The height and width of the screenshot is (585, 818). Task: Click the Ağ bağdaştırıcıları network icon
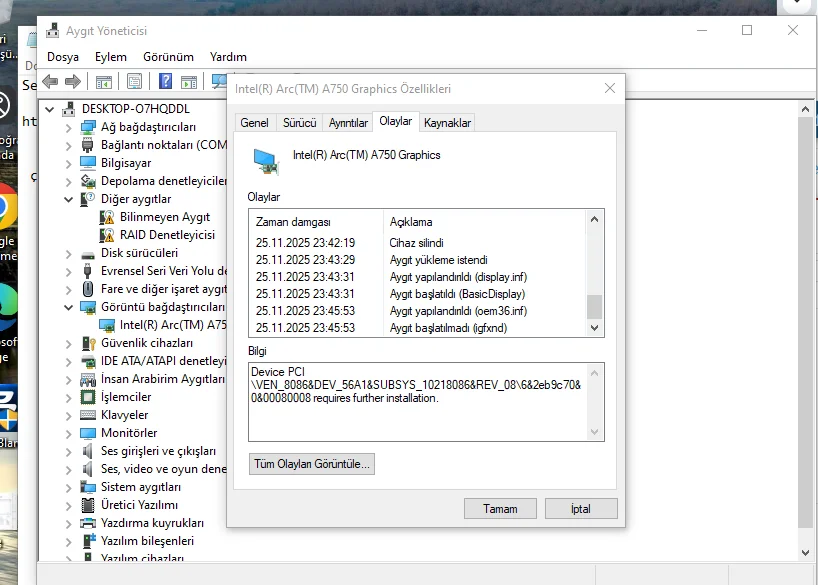(x=88, y=127)
